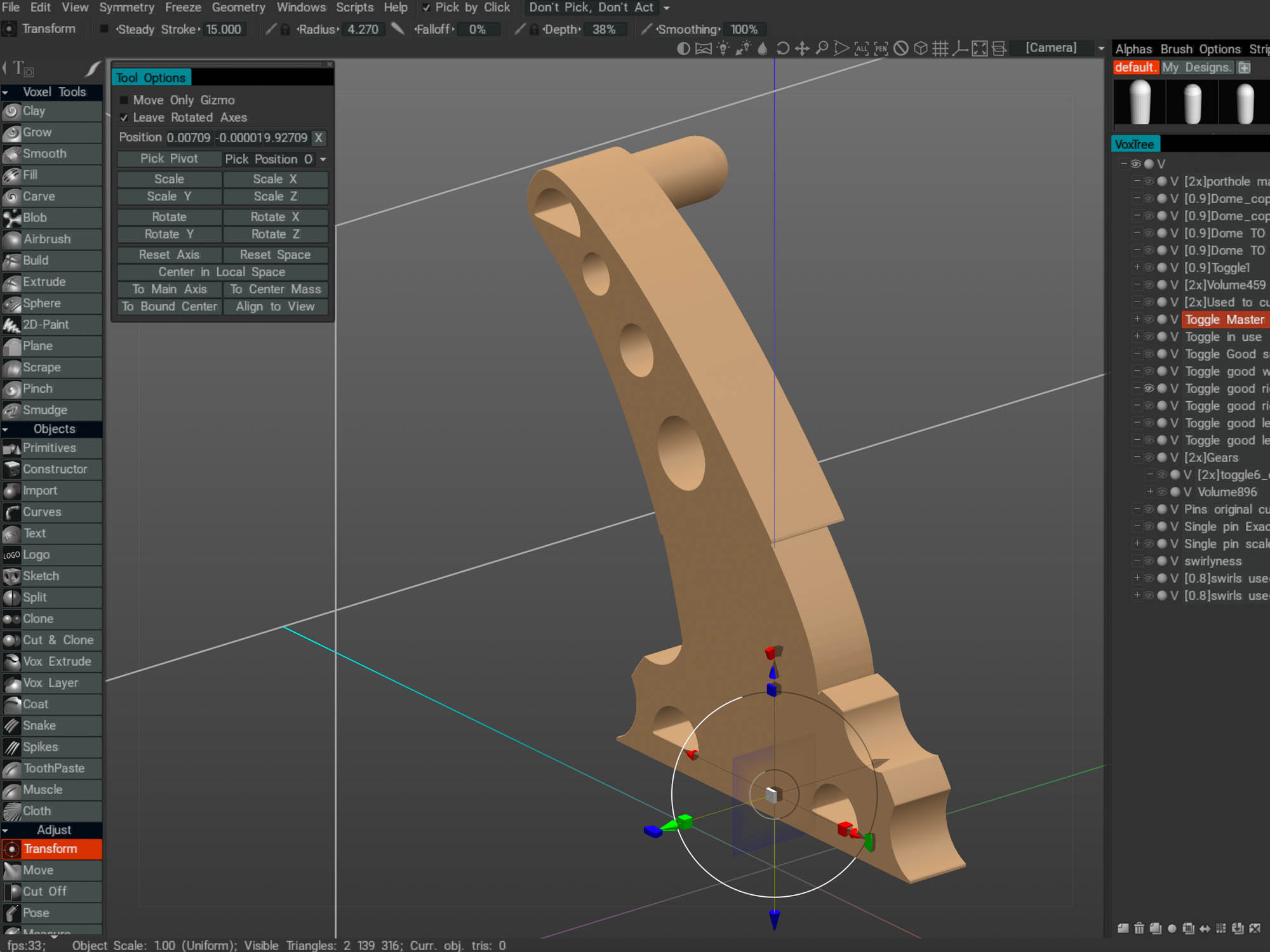Open the Don't Pick, Don't Act dropdown
1270x952 pixels.
coord(667,8)
